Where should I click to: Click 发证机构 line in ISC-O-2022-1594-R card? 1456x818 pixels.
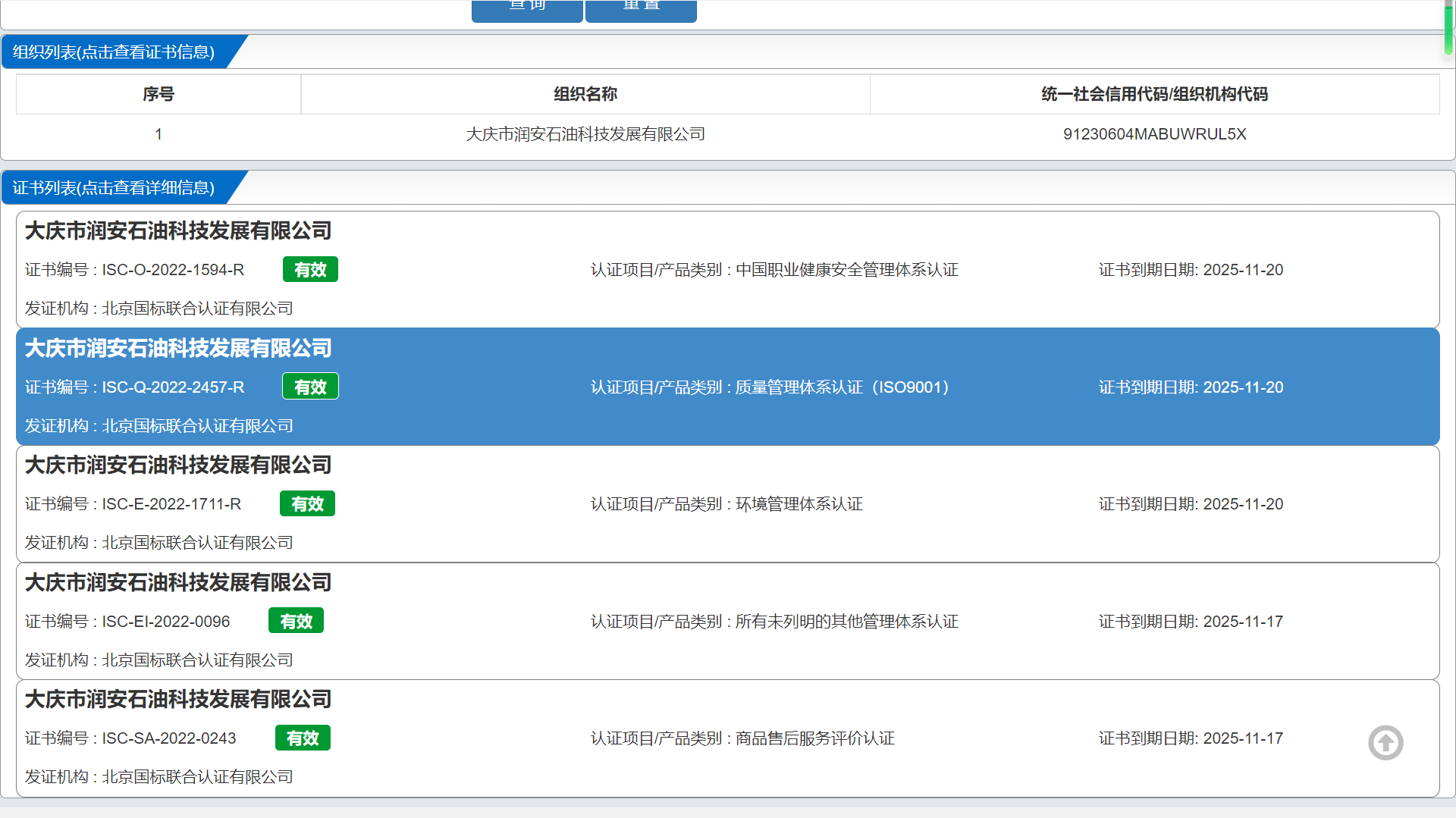[158, 309]
